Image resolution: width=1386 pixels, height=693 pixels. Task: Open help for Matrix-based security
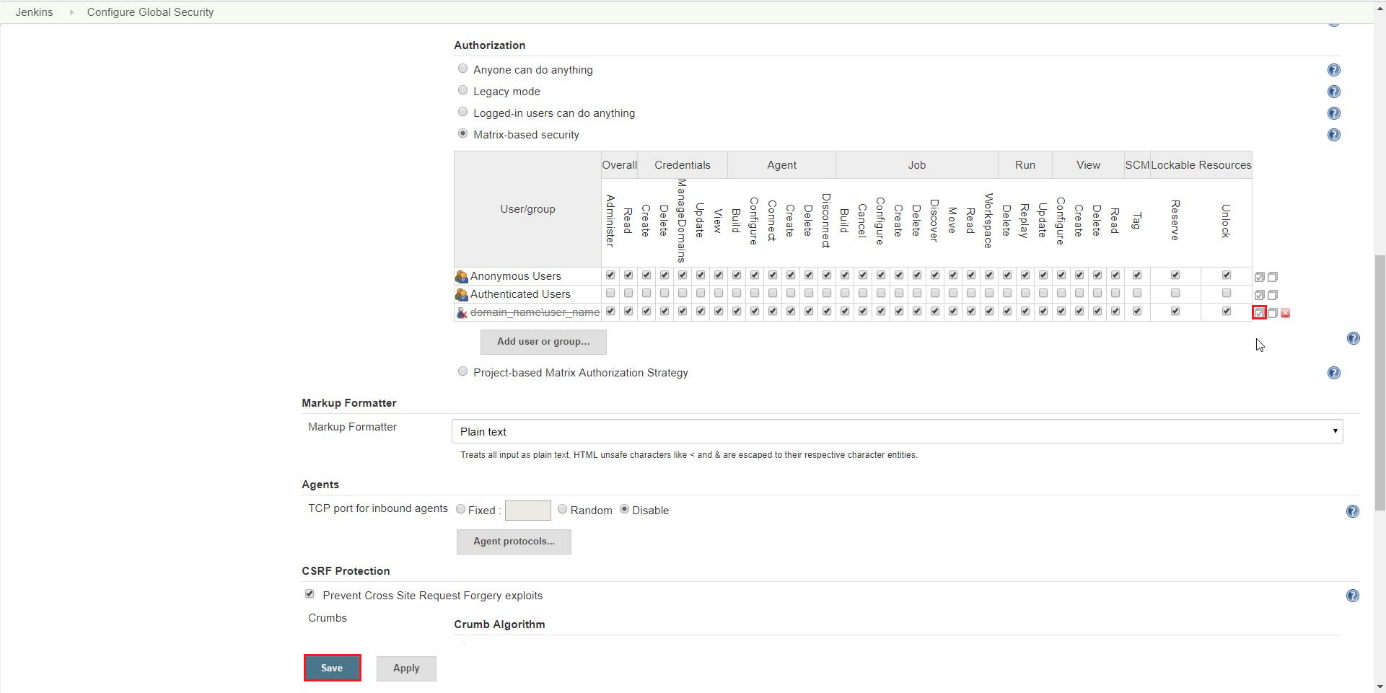pyautogui.click(x=1333, y=135)
